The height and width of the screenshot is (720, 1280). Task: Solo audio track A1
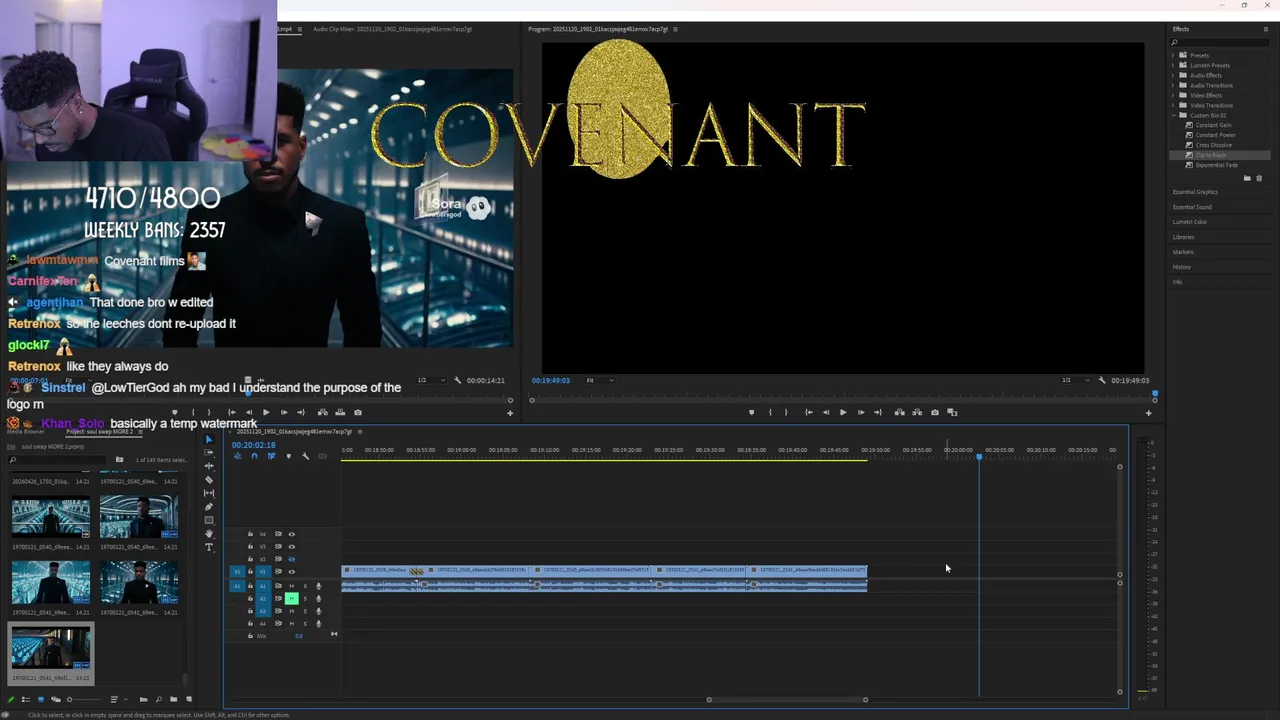(305, 586)
